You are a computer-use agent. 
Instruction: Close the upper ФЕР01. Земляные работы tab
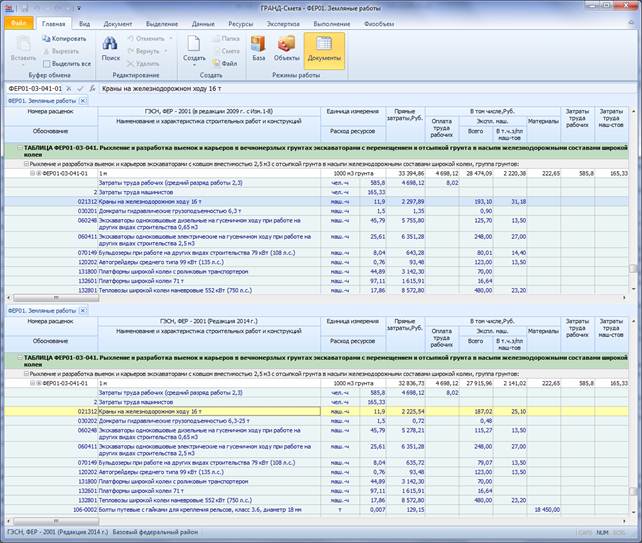tap(83, 101)
